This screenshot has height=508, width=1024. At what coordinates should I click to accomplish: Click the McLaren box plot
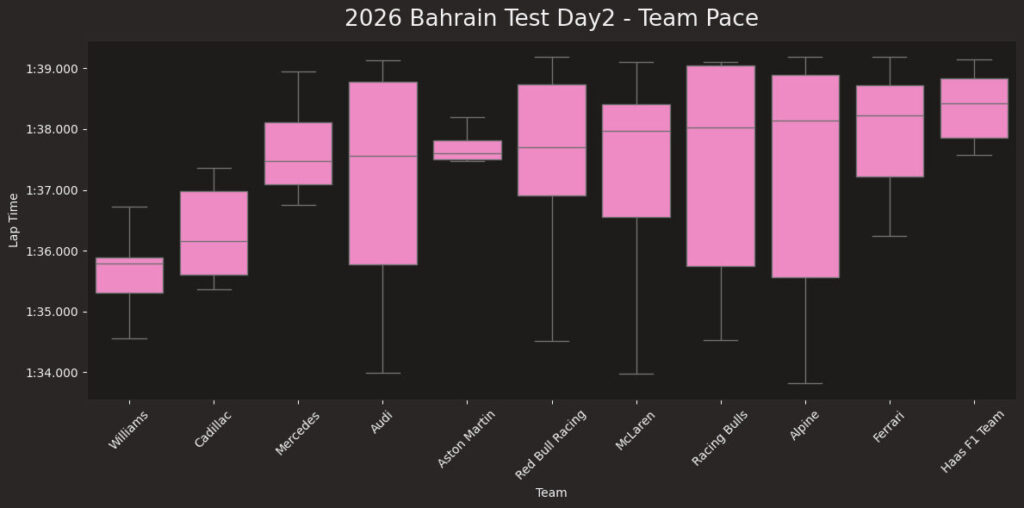(x=636, y=160)
